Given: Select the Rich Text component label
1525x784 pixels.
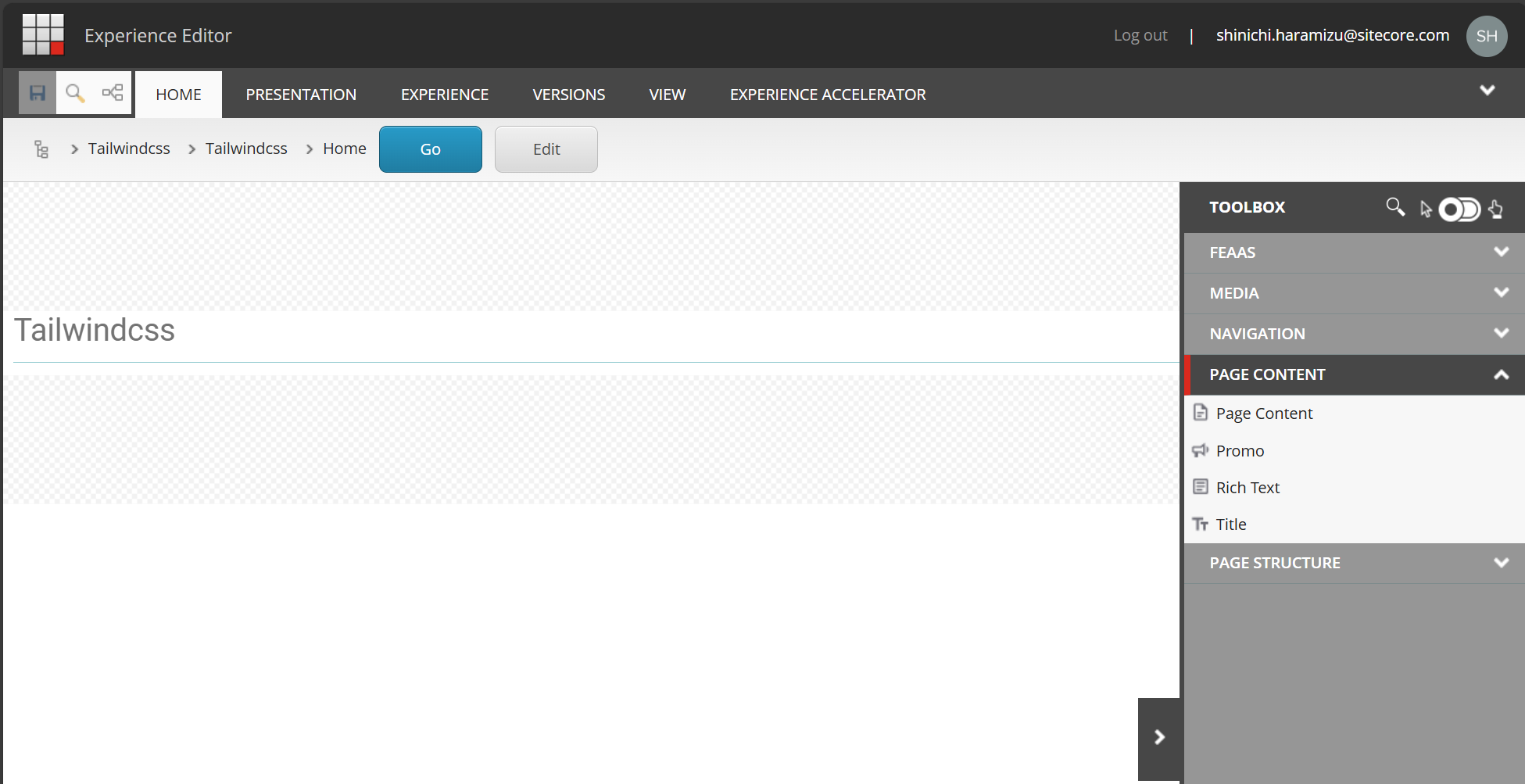Looking at the screenshot, I should (1248, 488).
